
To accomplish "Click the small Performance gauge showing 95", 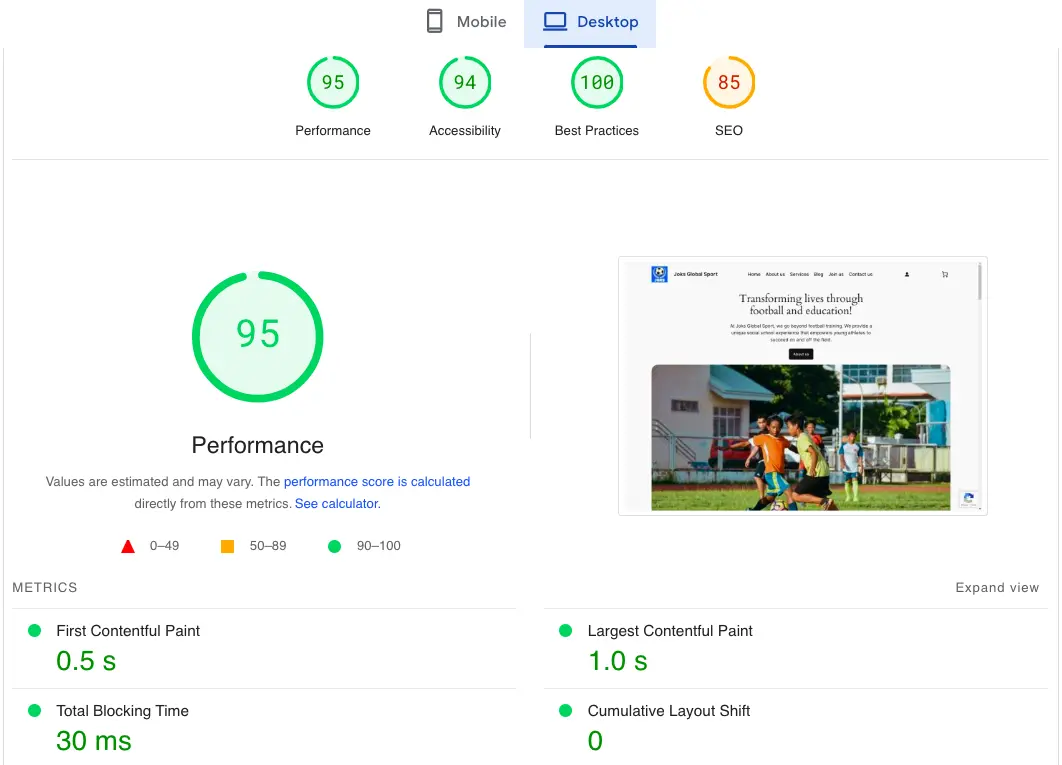I will pyautogui.click(x=333, y=82).
